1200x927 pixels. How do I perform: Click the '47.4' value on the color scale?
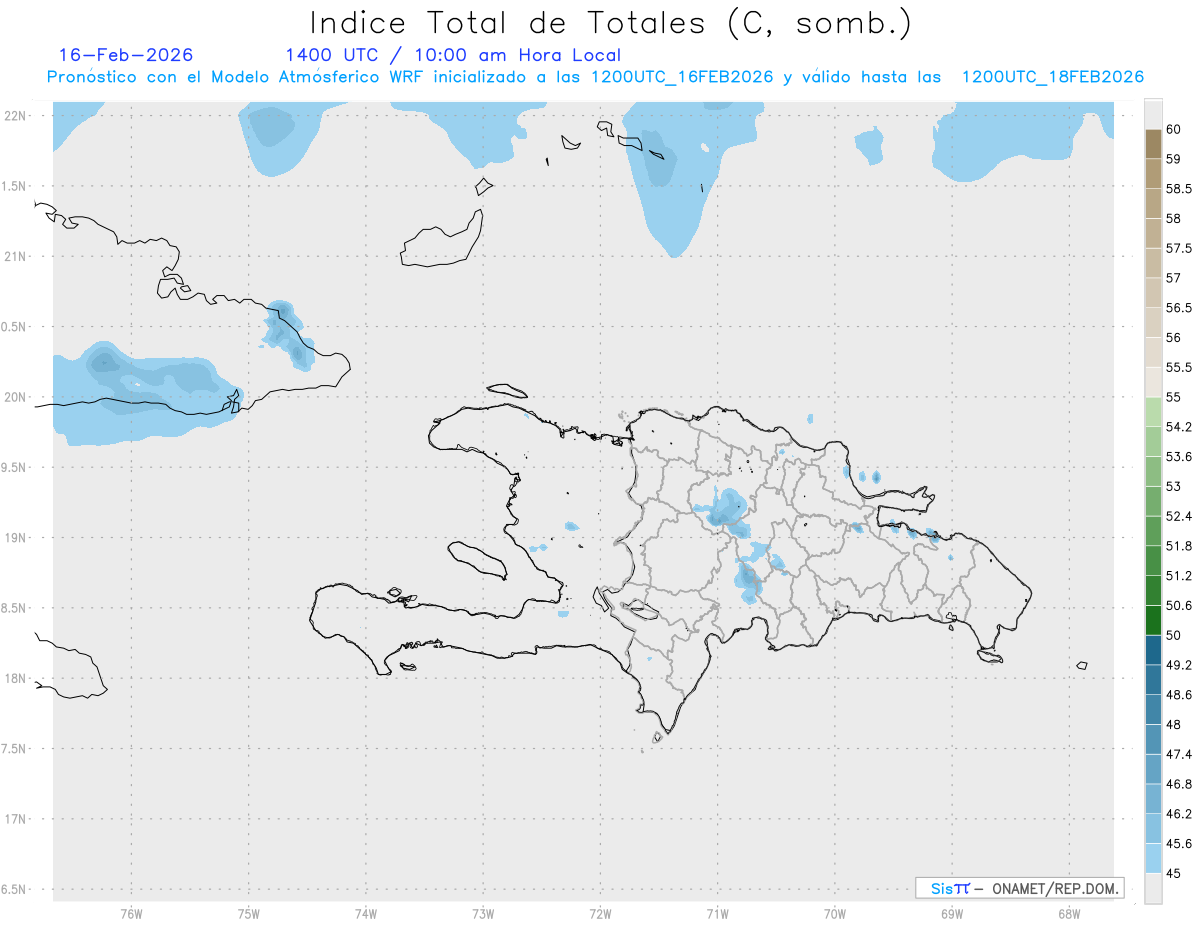coord(1179,754)
